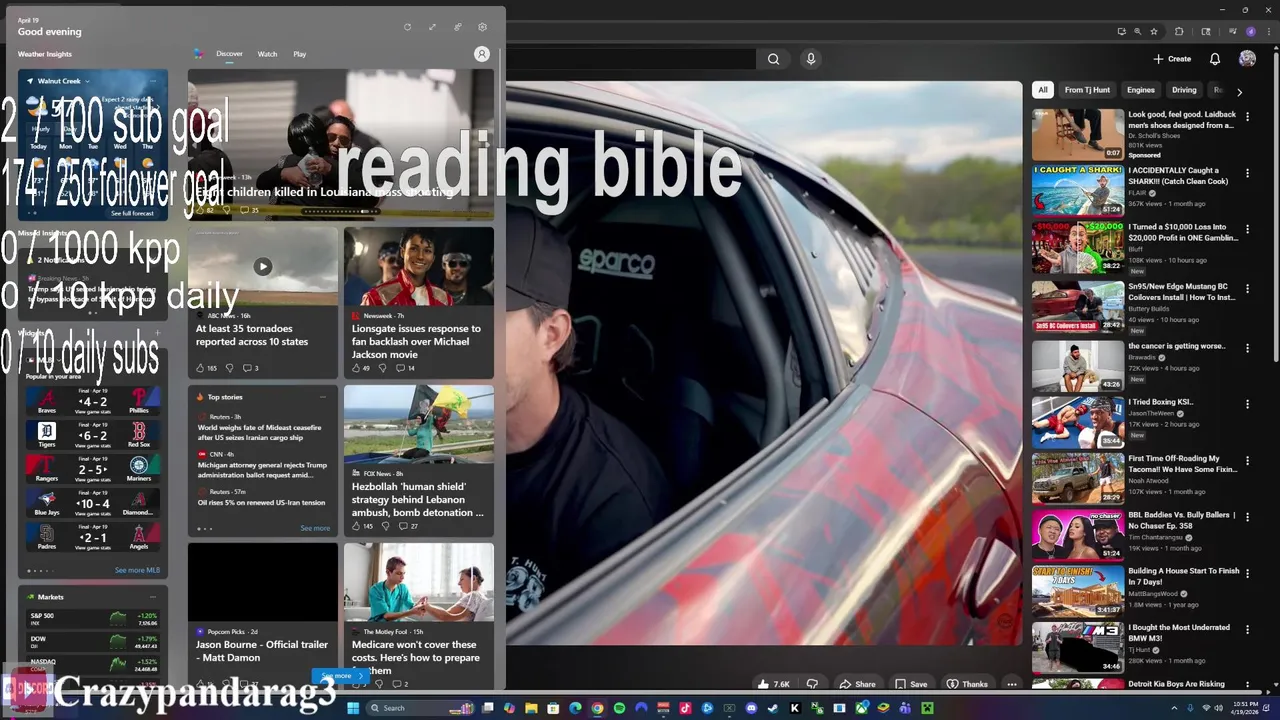The height and width of the screenshot is (720, 1280).
Task: Open Hezbollah 'human shield' strategy article
Action: point(419,461)
